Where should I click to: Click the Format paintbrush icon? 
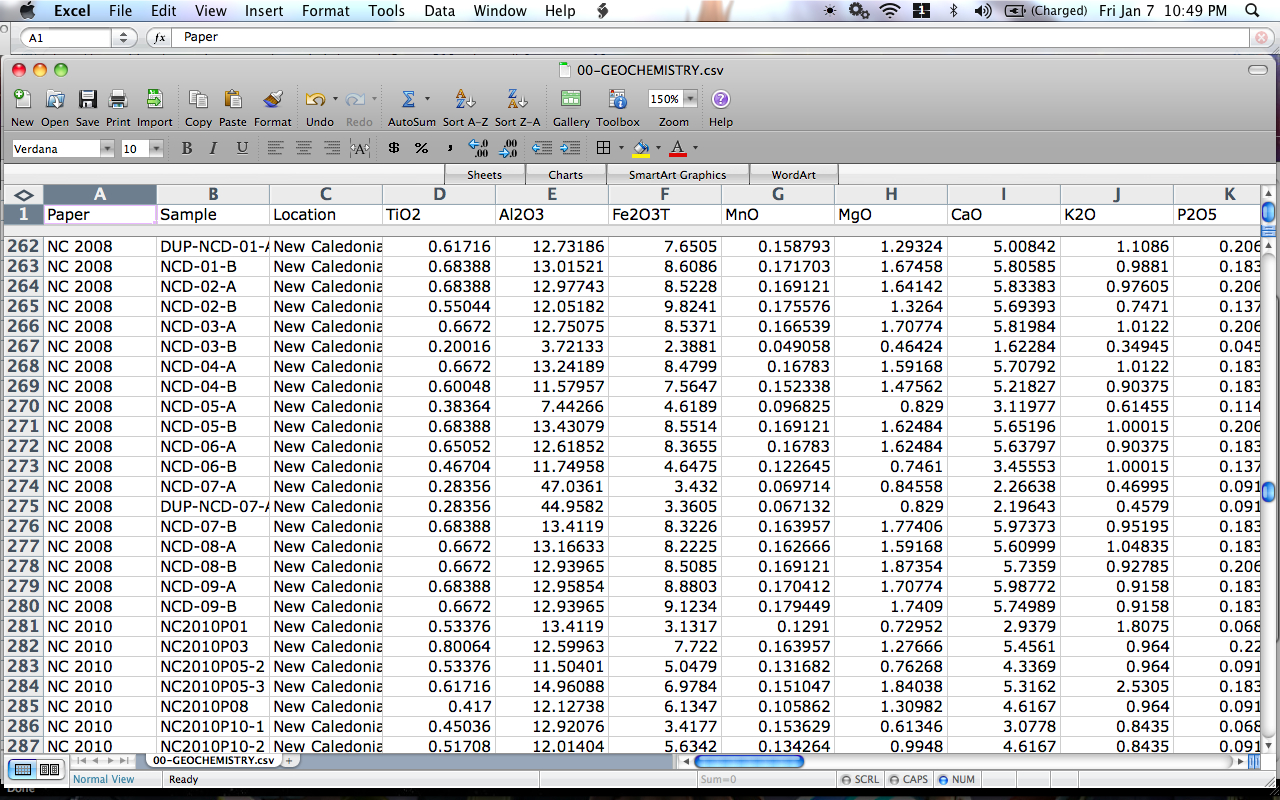tap(272, 100)
